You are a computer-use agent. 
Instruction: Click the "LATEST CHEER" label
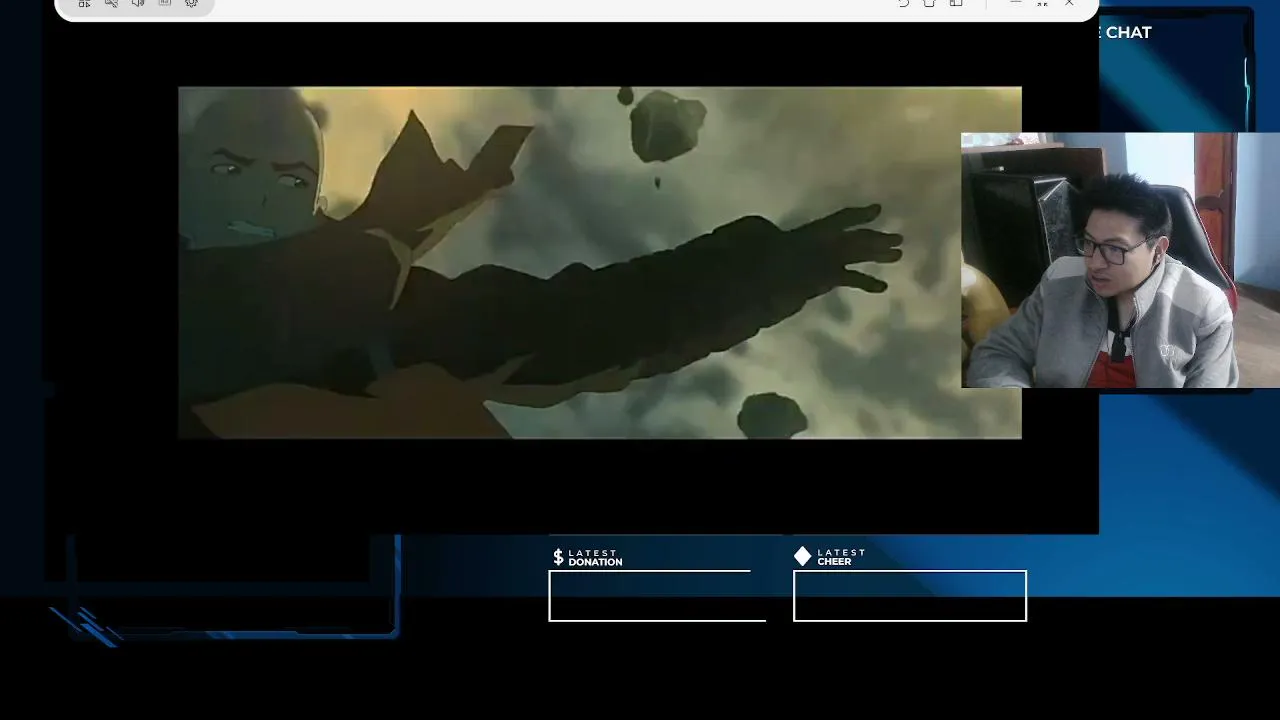pos(841,557)
